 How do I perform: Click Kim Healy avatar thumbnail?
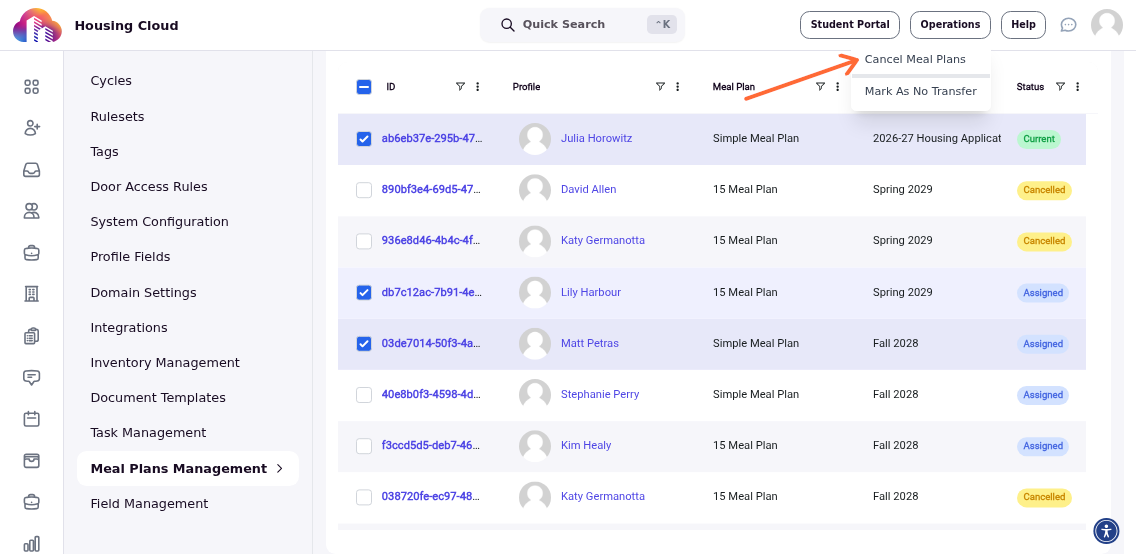[535, 446]
